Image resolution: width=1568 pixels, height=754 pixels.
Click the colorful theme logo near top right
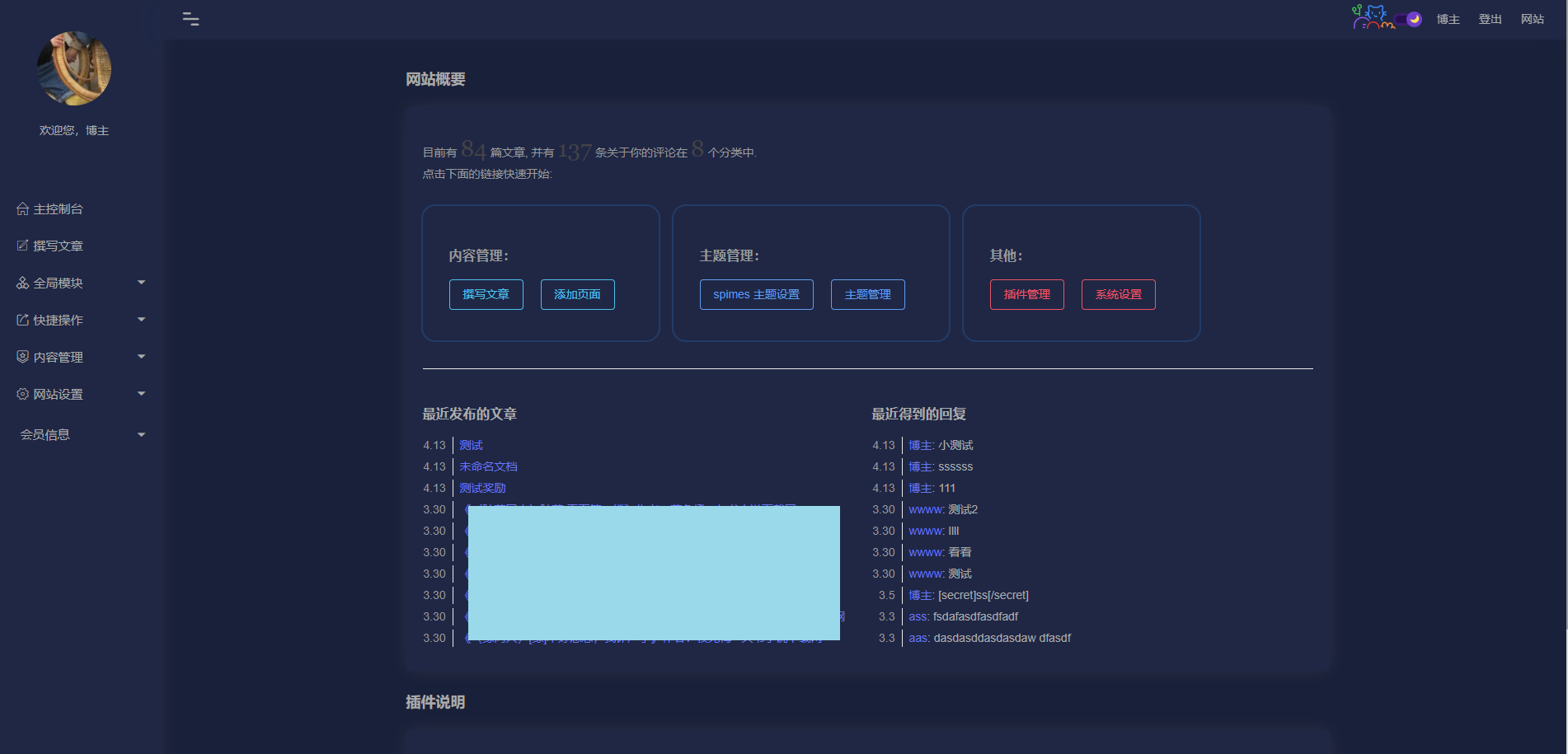pos(1372,18)
